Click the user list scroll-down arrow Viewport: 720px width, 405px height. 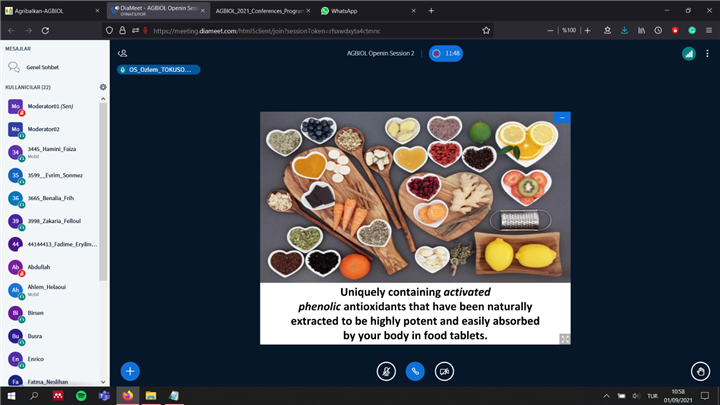pyautogui.click(x=103, y=382)
